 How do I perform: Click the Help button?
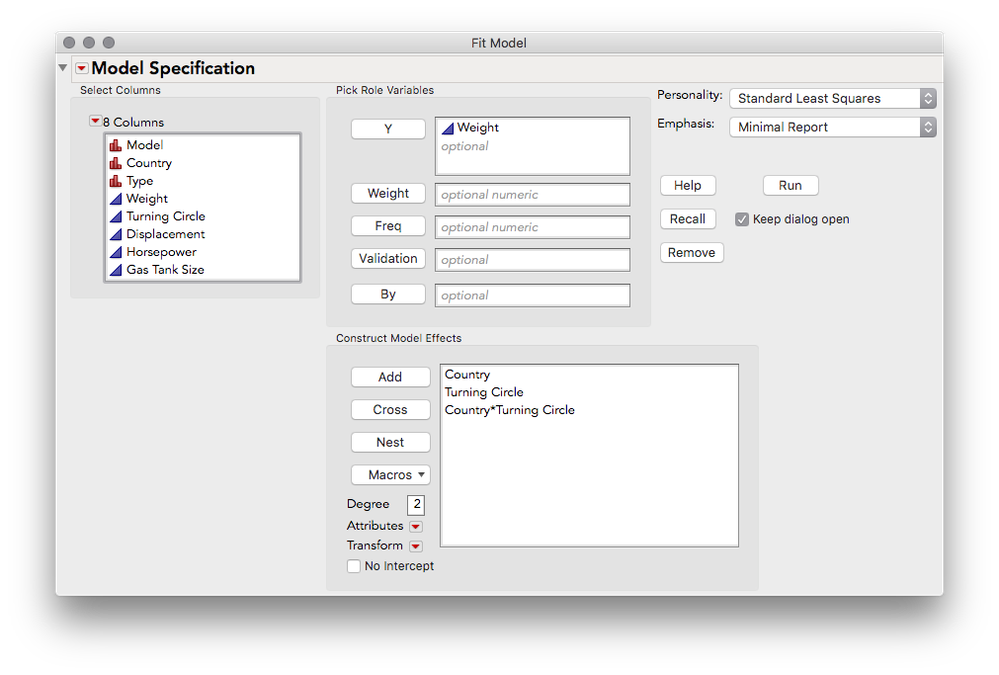[x=688, y=185]
